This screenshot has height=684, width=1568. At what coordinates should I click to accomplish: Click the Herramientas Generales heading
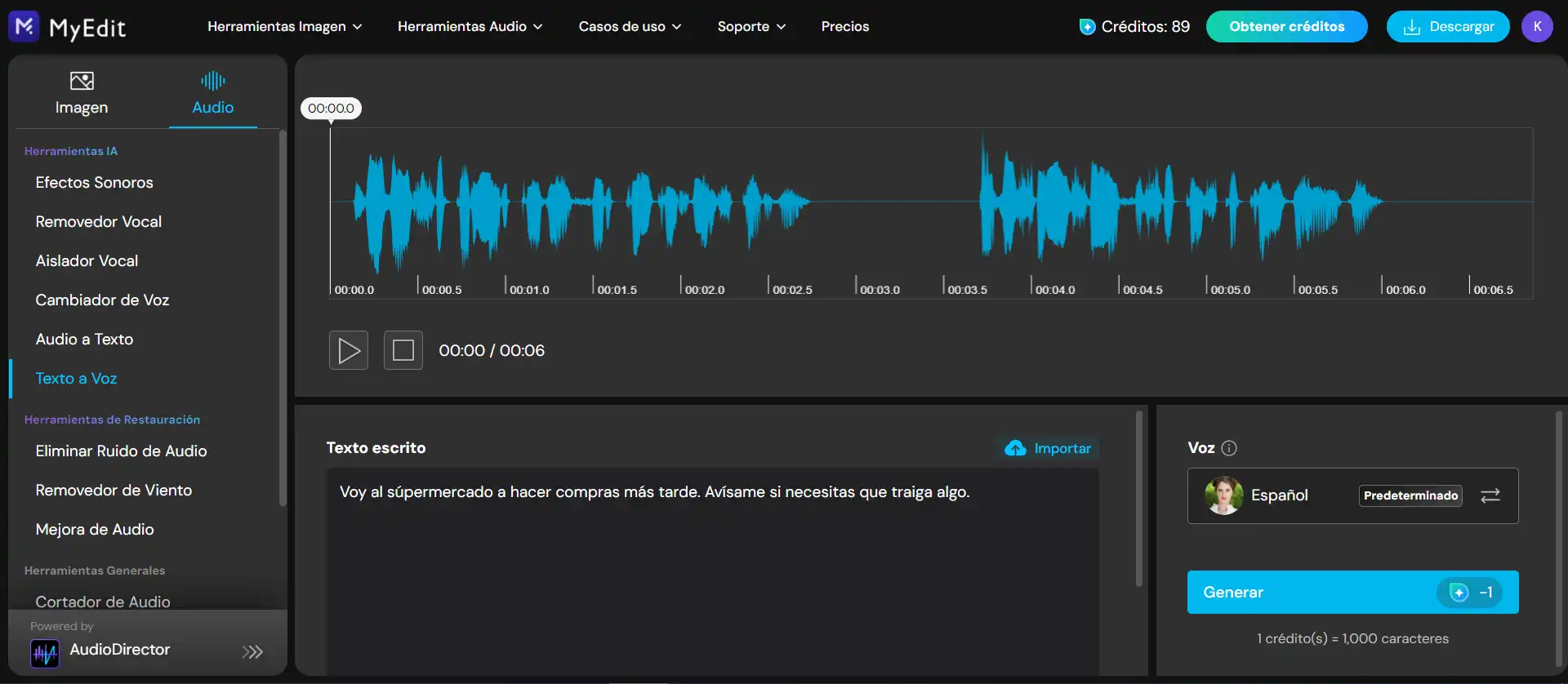point(95,571)
